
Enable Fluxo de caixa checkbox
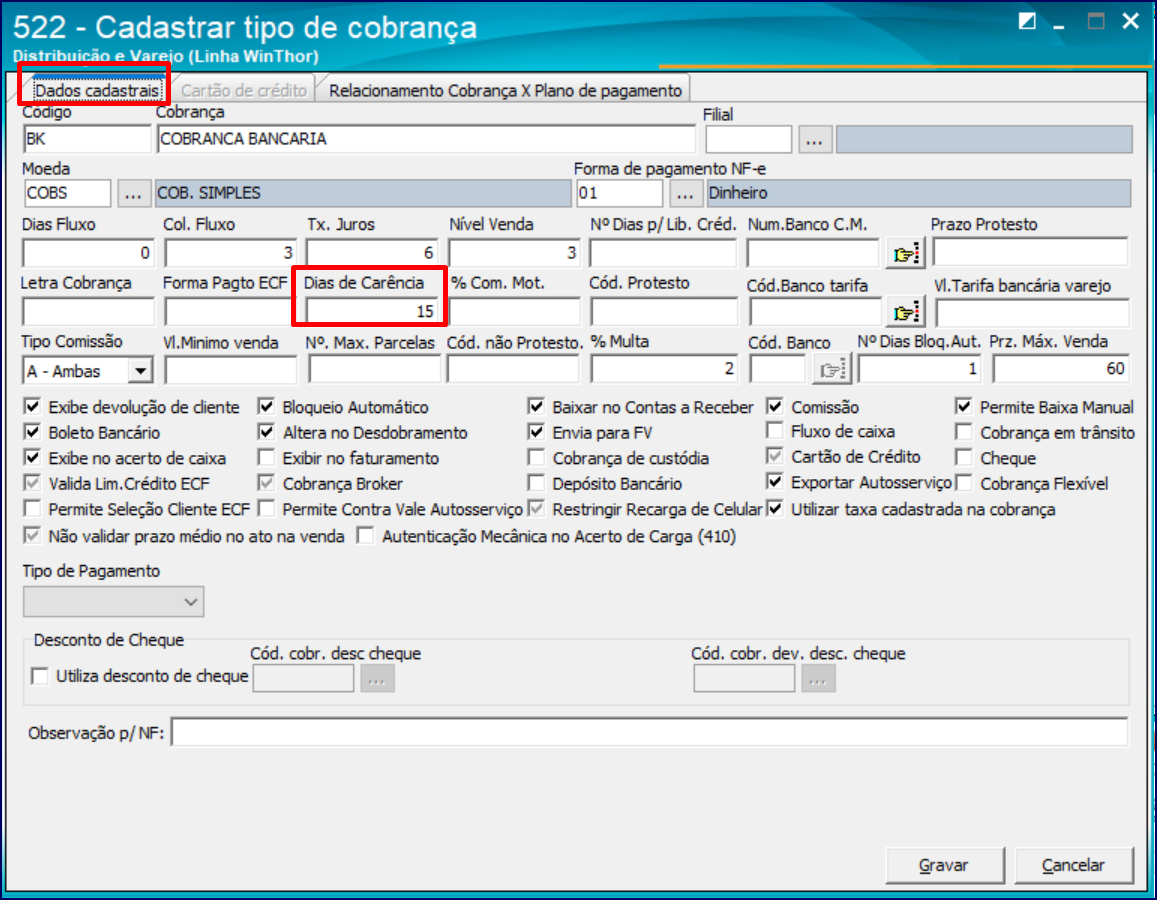pyautogui.click(x=775, y=431)
